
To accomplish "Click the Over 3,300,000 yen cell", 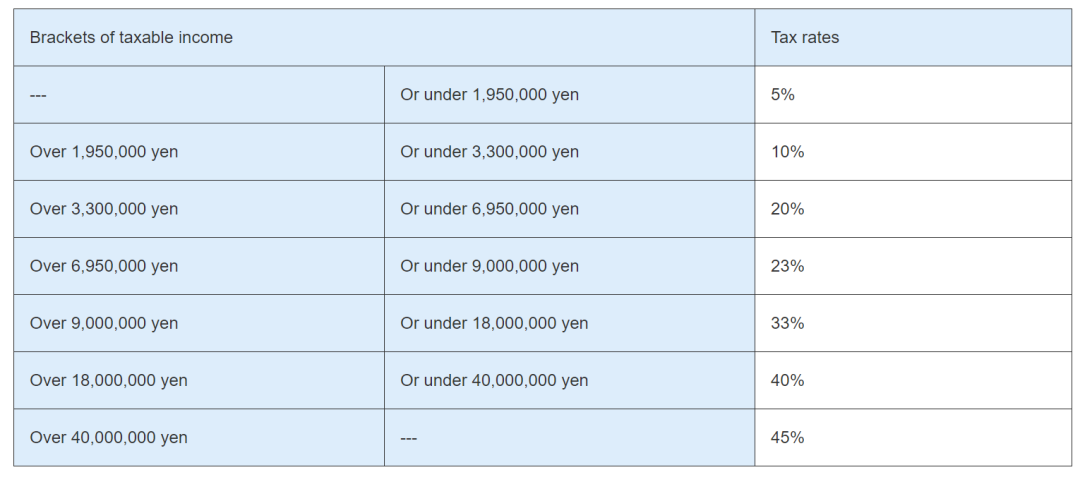I will (199, 209).
